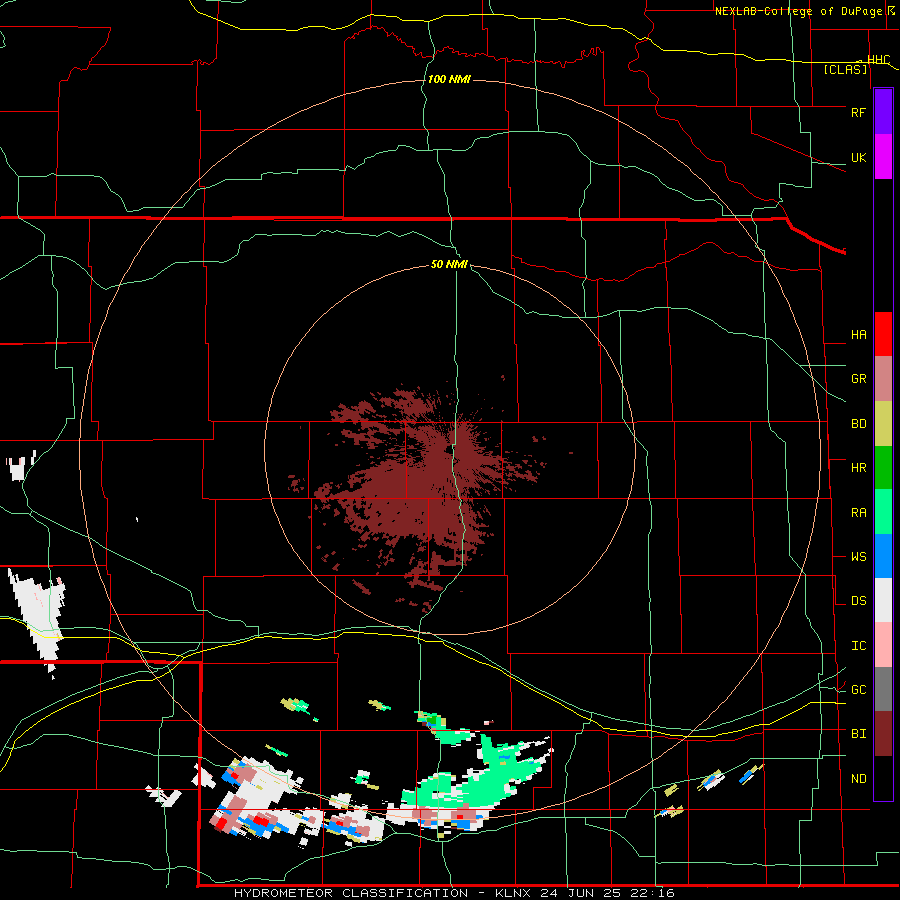Click the WS legend label

(x=858, y=557)
